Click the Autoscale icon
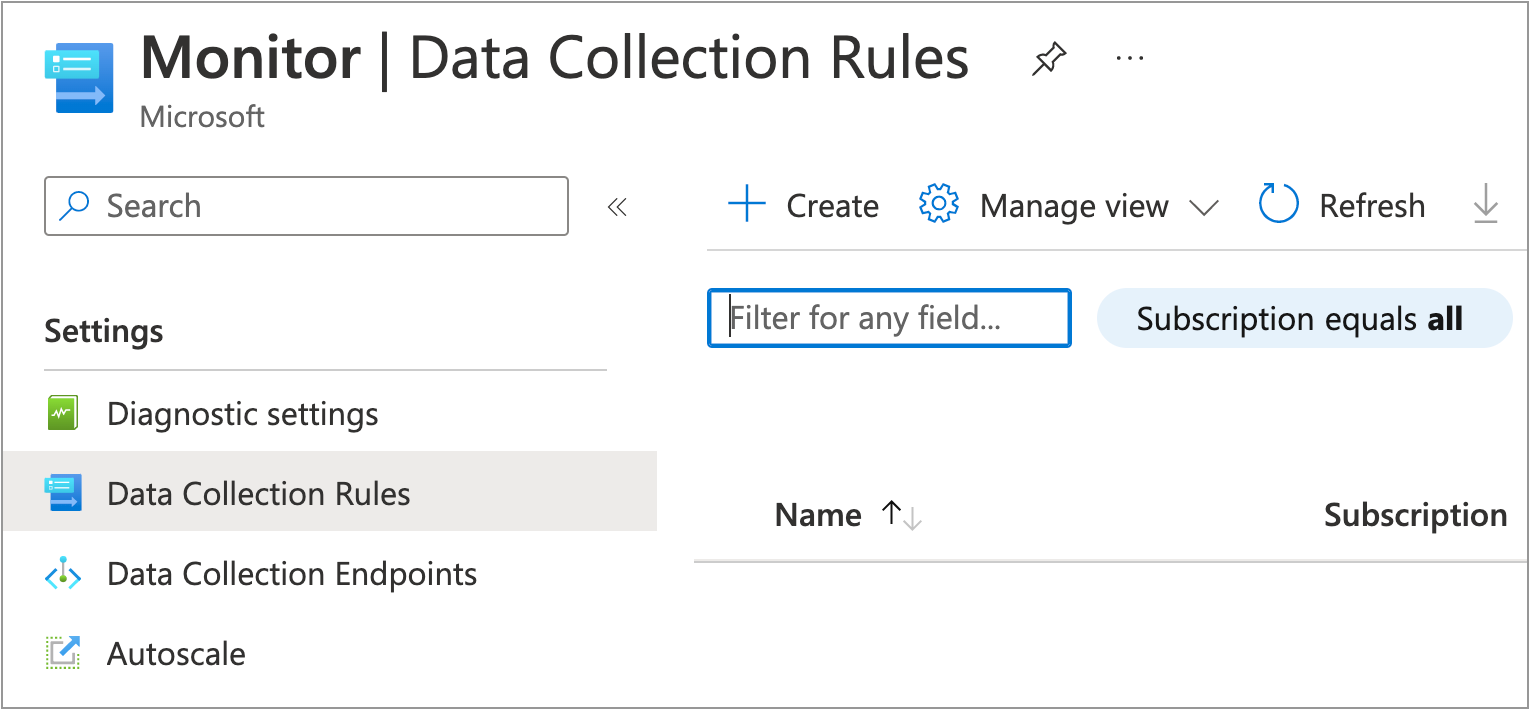Image resolution: width=1530 pixels, height=710 pixels. coord(62,653)
